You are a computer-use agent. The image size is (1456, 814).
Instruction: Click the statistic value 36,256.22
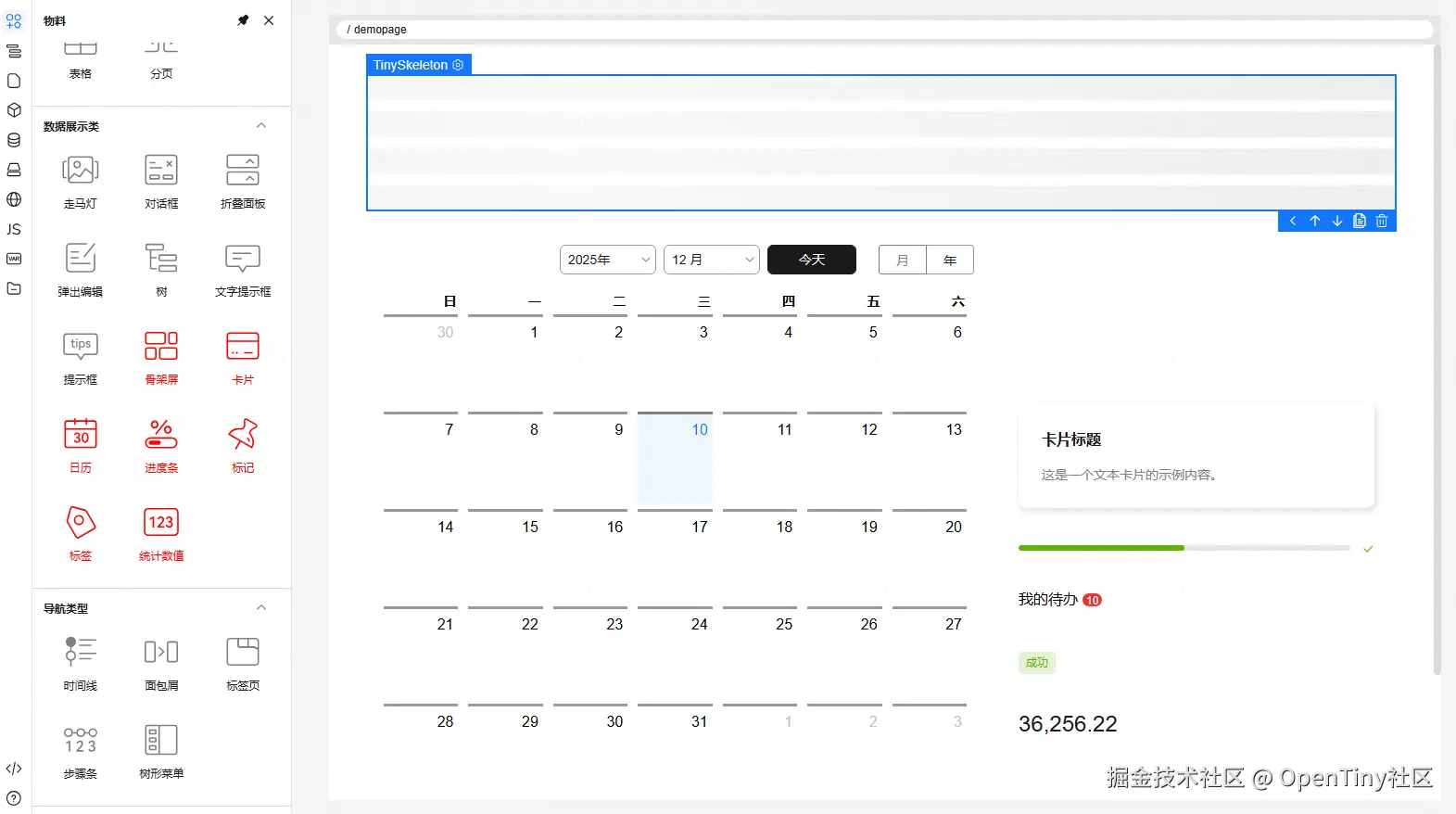1068,724
